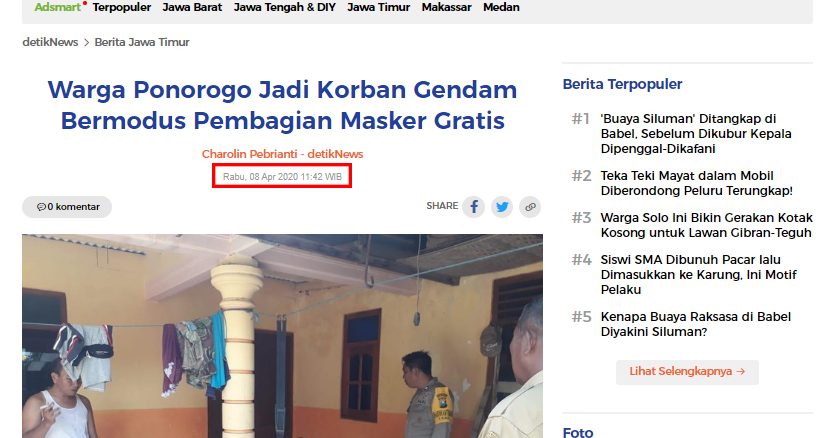Screen dimensions: 829x438
Task: Open Adsmart menu item
Action: (x=60, y=7)
